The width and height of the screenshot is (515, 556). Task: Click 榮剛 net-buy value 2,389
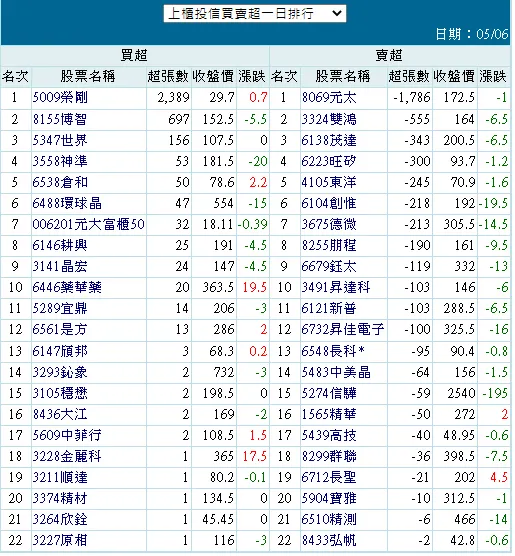click(173, 98)
